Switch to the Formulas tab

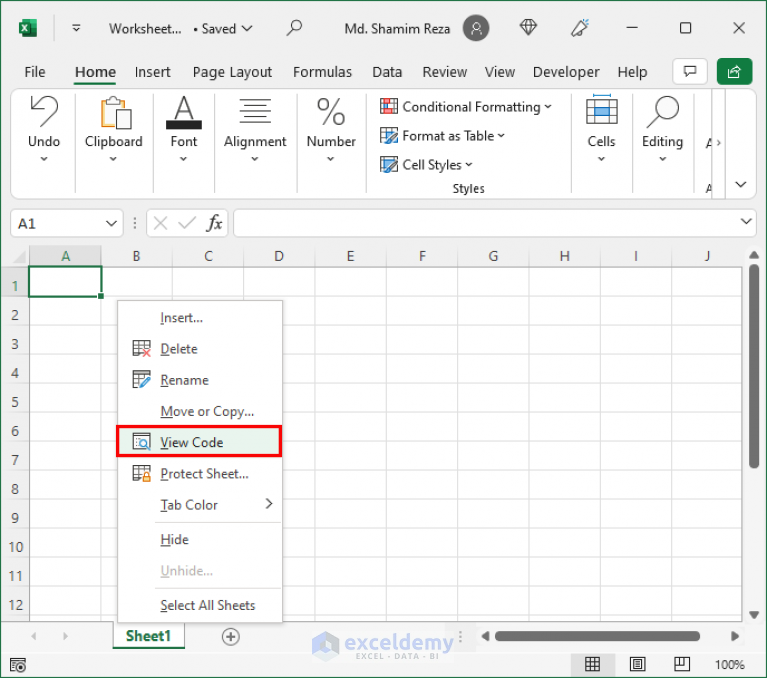pyautogui.click(x=322, y=72)
